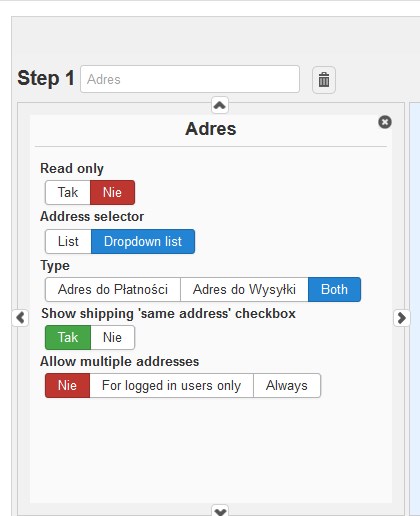Viewport: 420px width, 516px height.
Task: Move the Adres block up with the chevron
Action: [x=220, y=105]
